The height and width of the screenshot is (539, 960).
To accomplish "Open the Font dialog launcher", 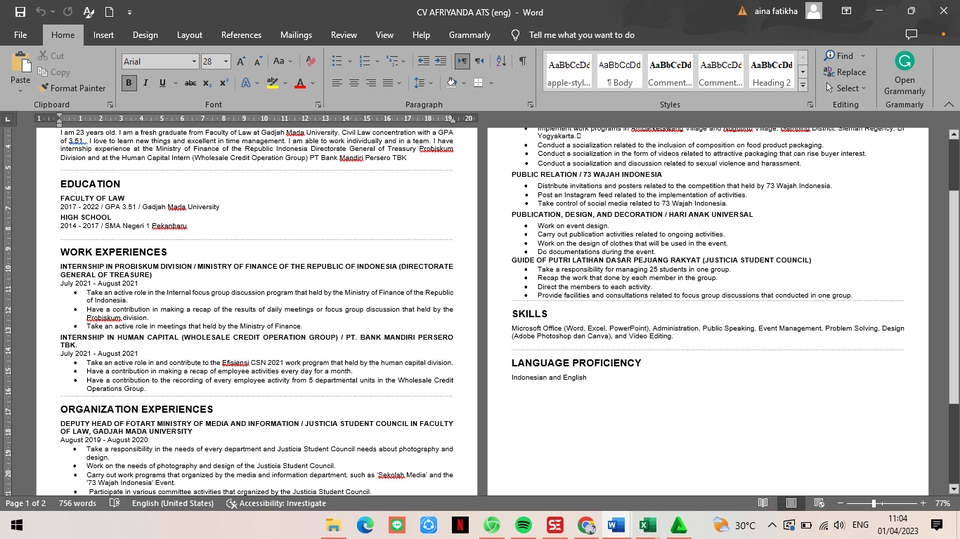I will [318, 105].
